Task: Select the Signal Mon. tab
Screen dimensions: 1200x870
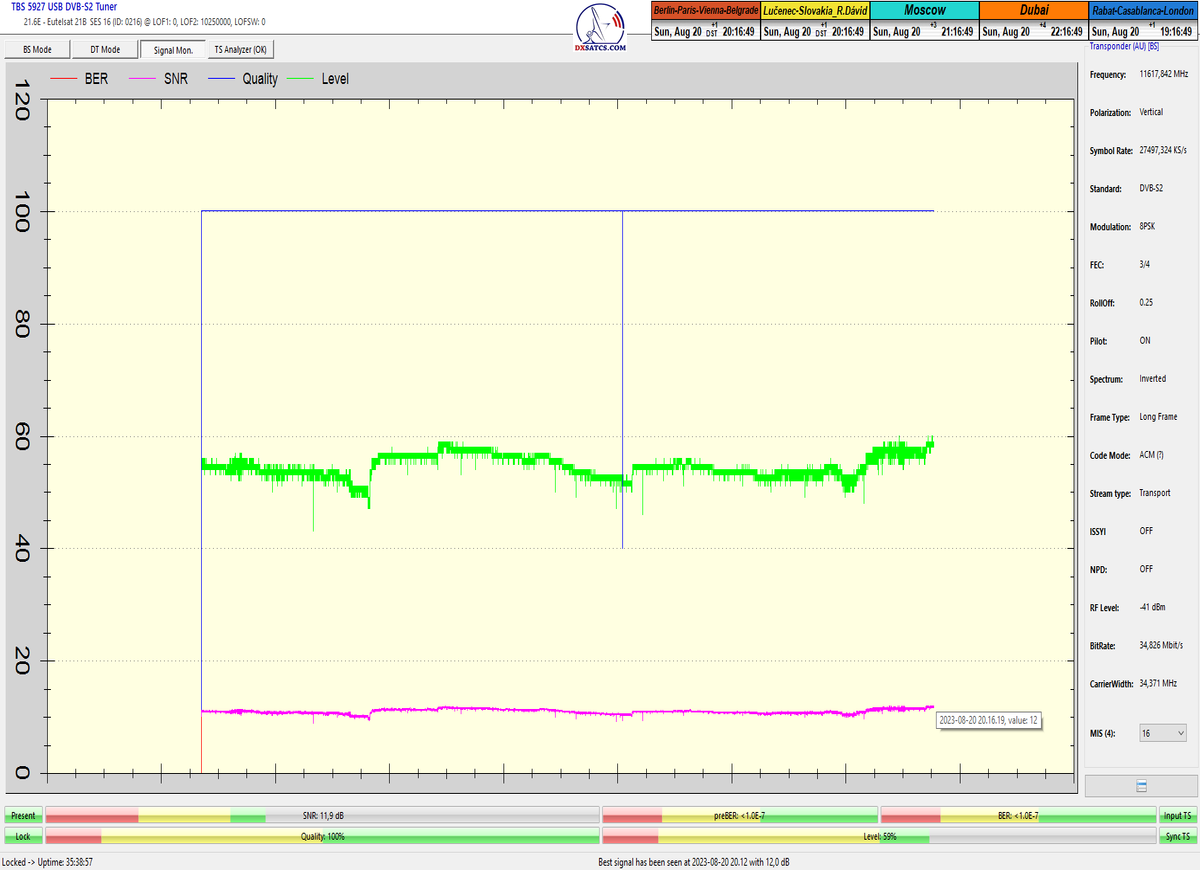Action: coord(172,49)
